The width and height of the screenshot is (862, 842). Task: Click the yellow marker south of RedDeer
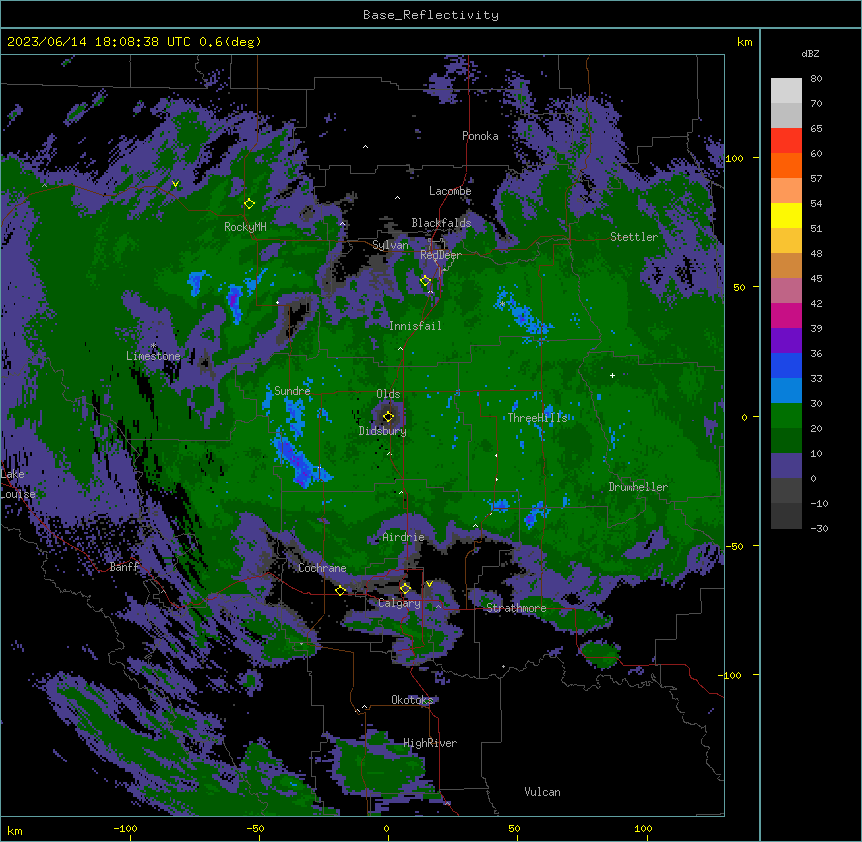point(425,281)
